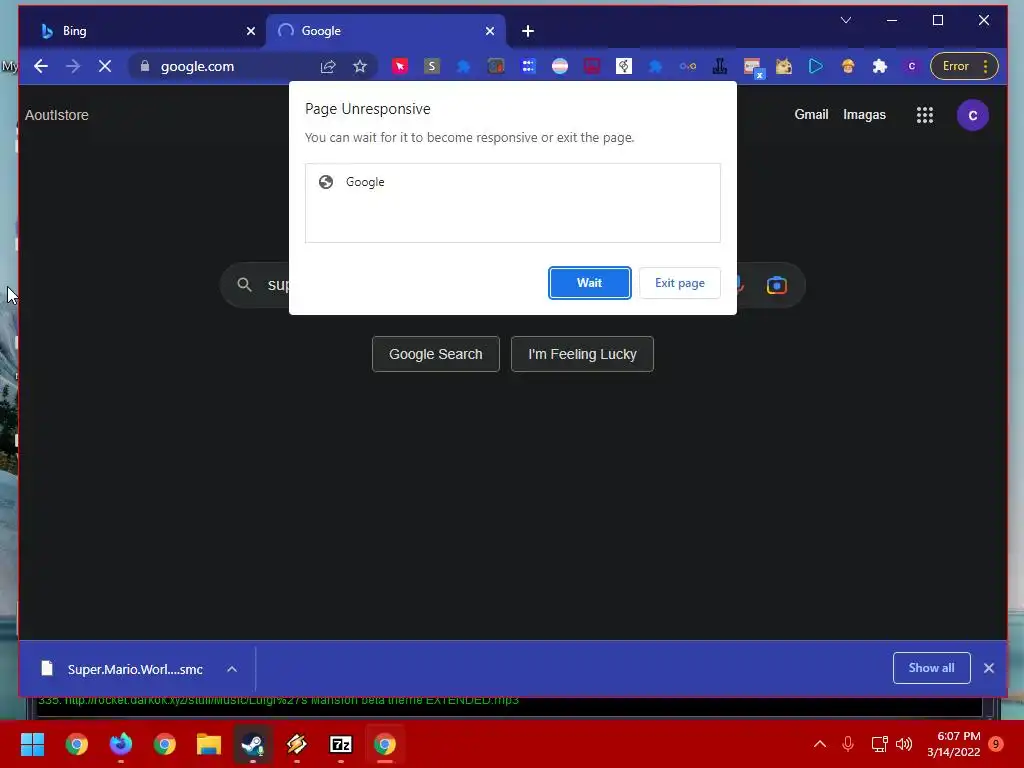Click the share this page icon
The height and width of the screenshot is (768, 1024).
[328, 66]
